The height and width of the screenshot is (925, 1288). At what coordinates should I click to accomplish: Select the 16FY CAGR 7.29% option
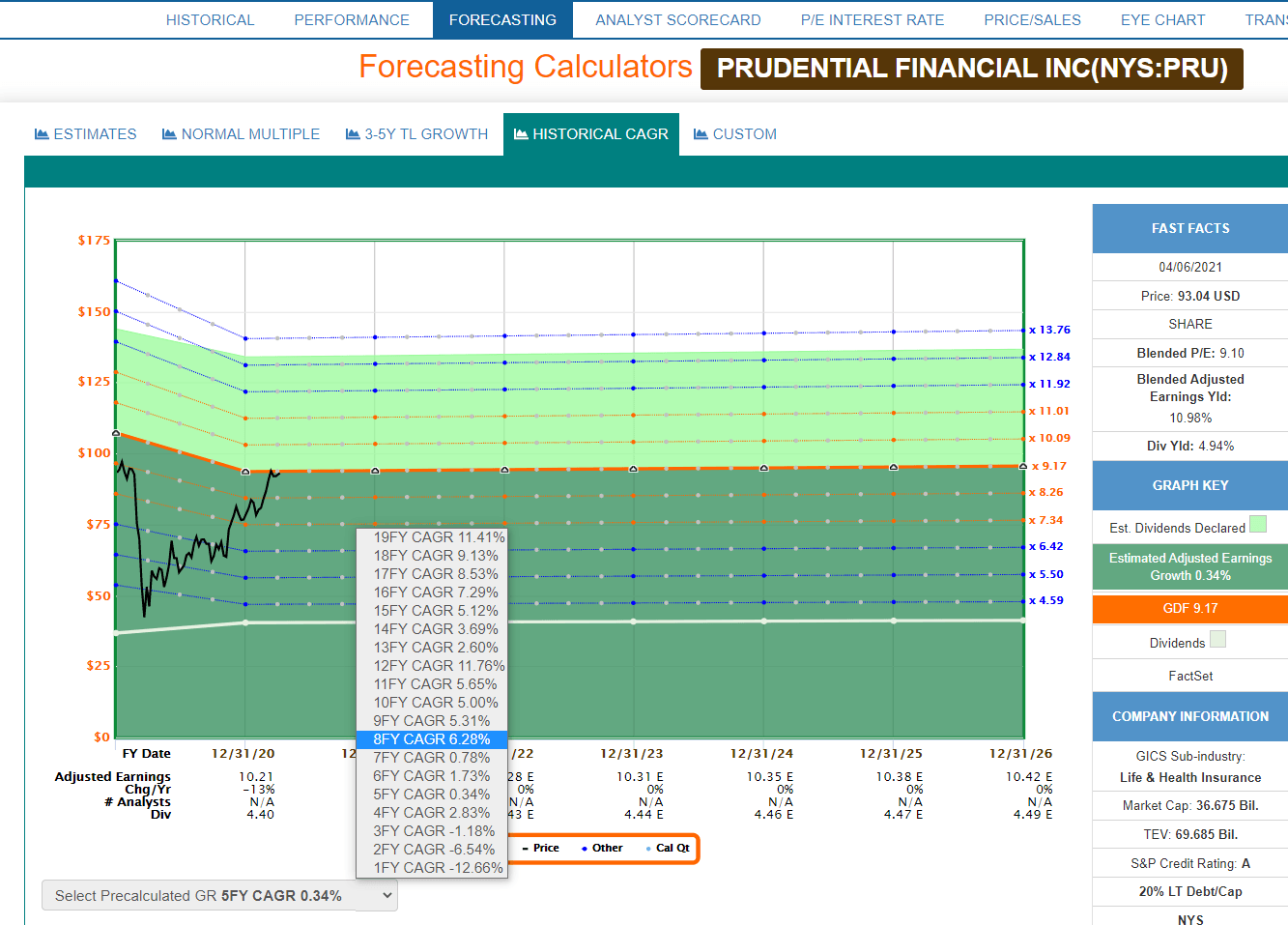click(x=432, y=593)
